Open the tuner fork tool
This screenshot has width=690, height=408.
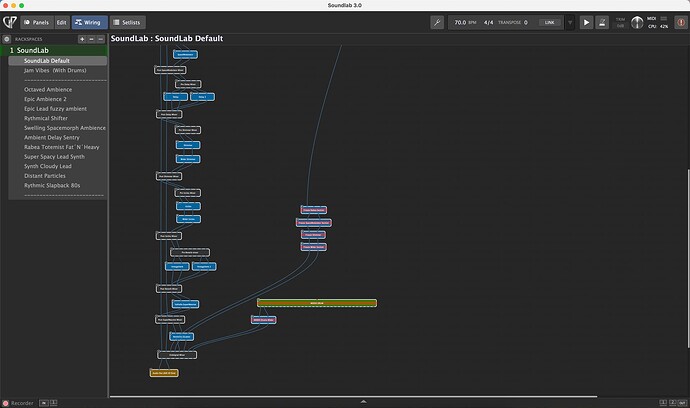(437, 22)
